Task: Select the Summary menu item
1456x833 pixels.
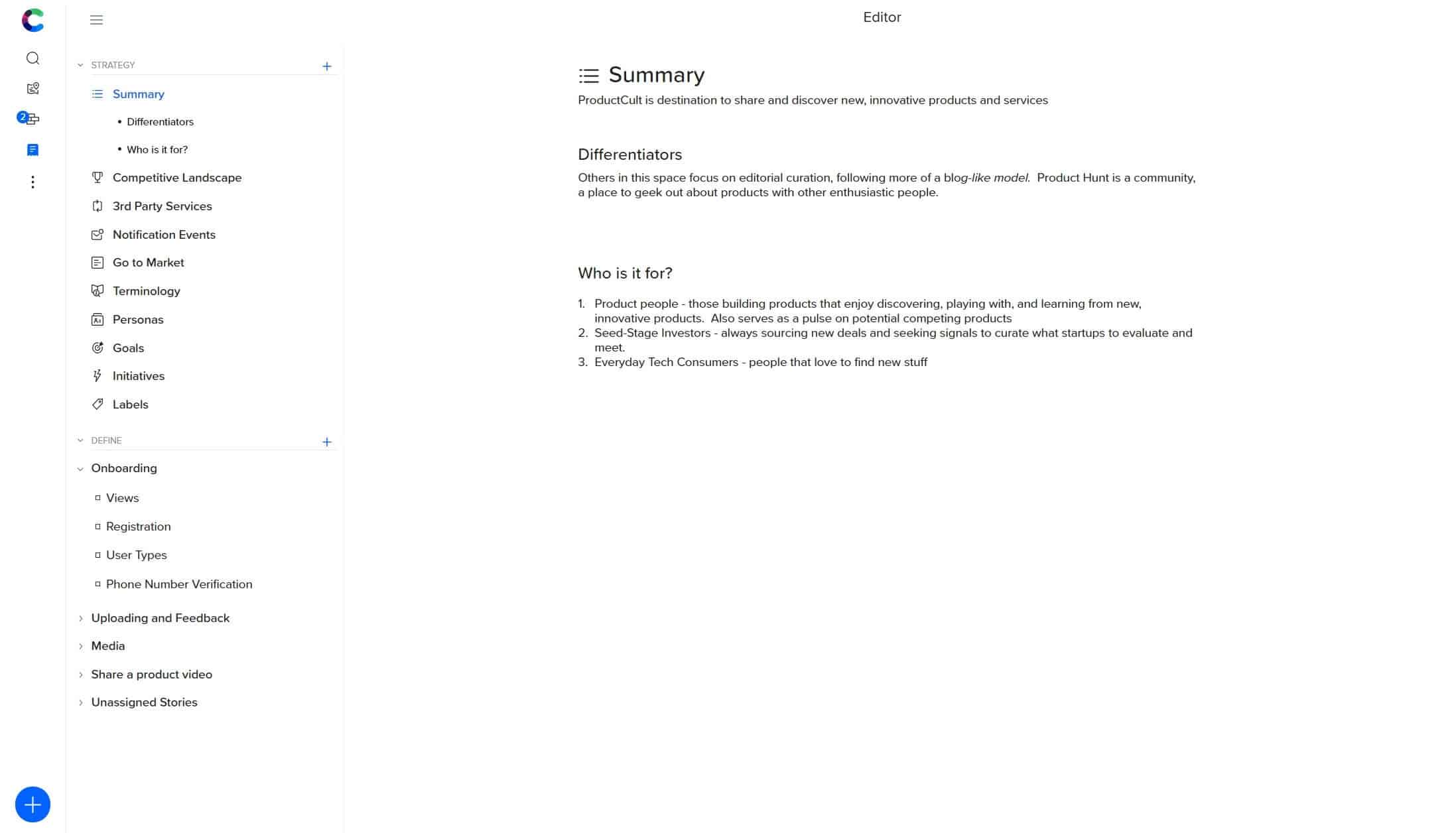Action: pyautogui.click(x=138, y=93)
